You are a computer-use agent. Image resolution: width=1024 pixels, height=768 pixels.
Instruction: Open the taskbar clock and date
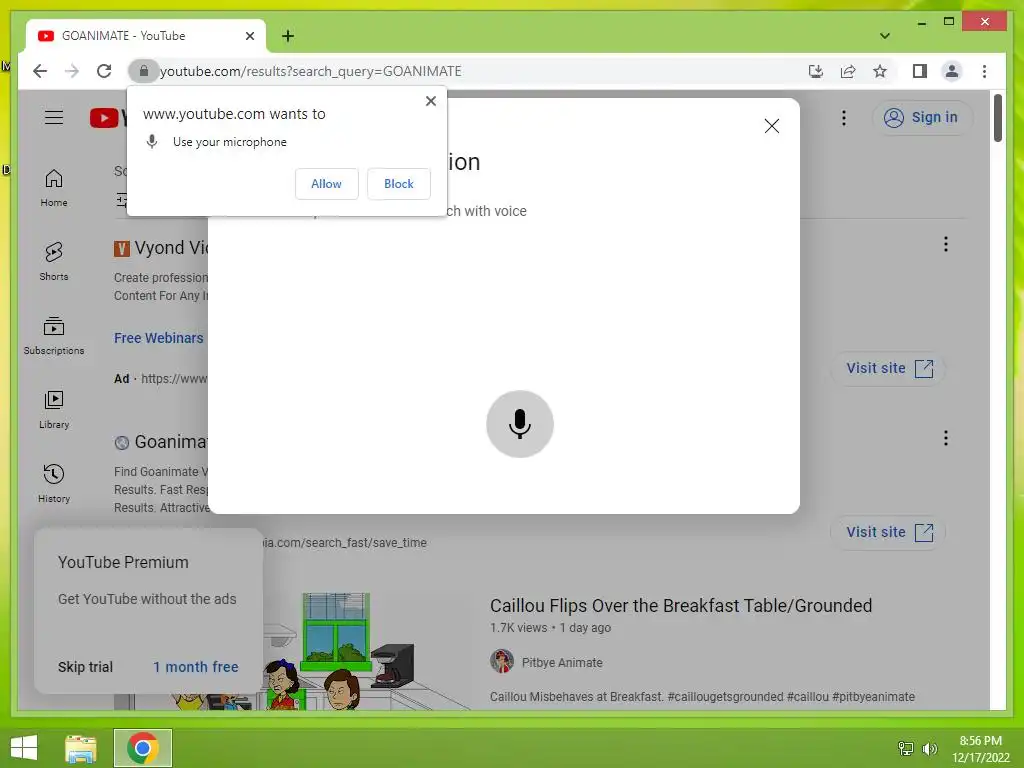point(980,749)
